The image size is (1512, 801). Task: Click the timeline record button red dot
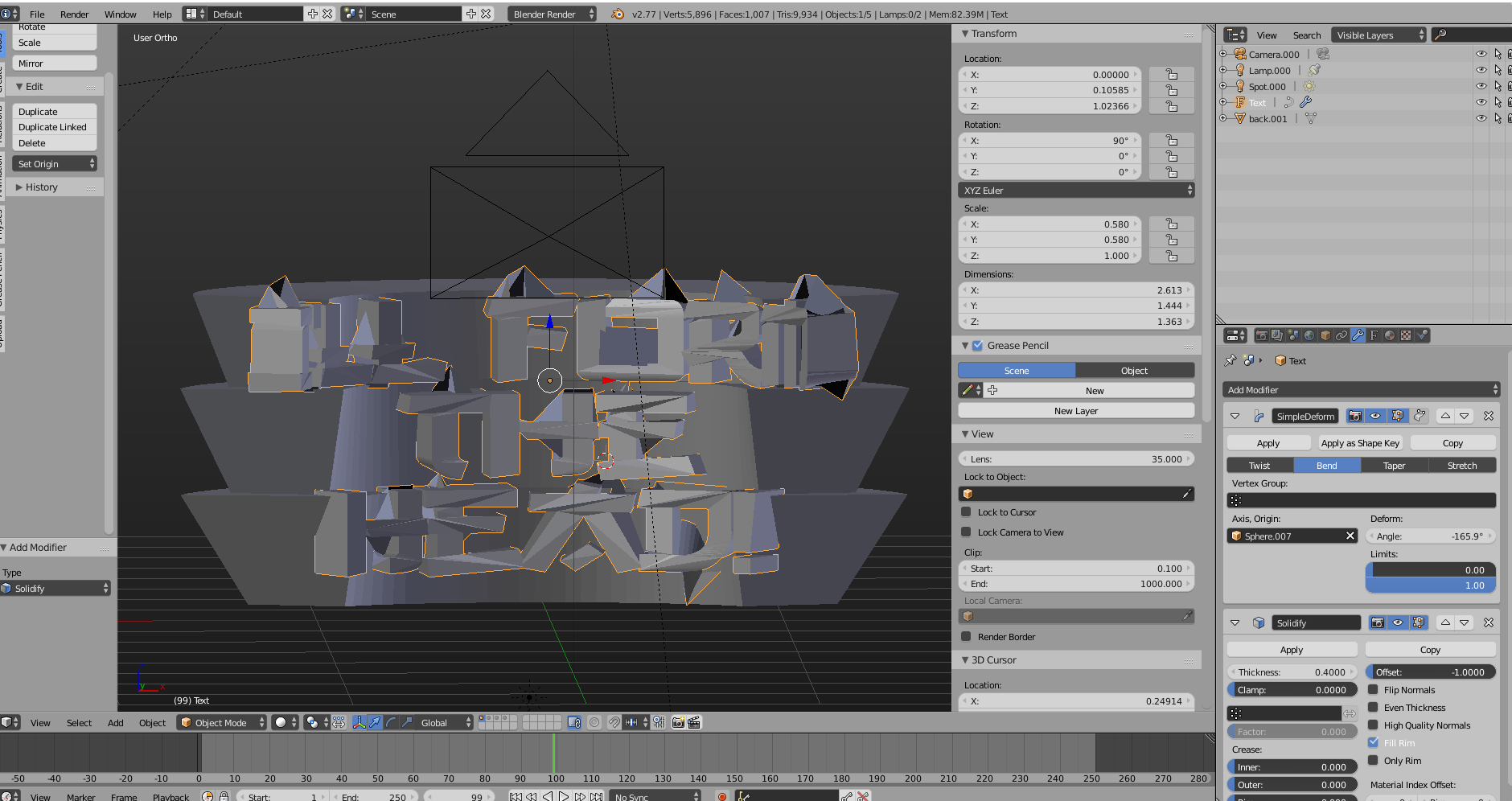pos(721,796)
